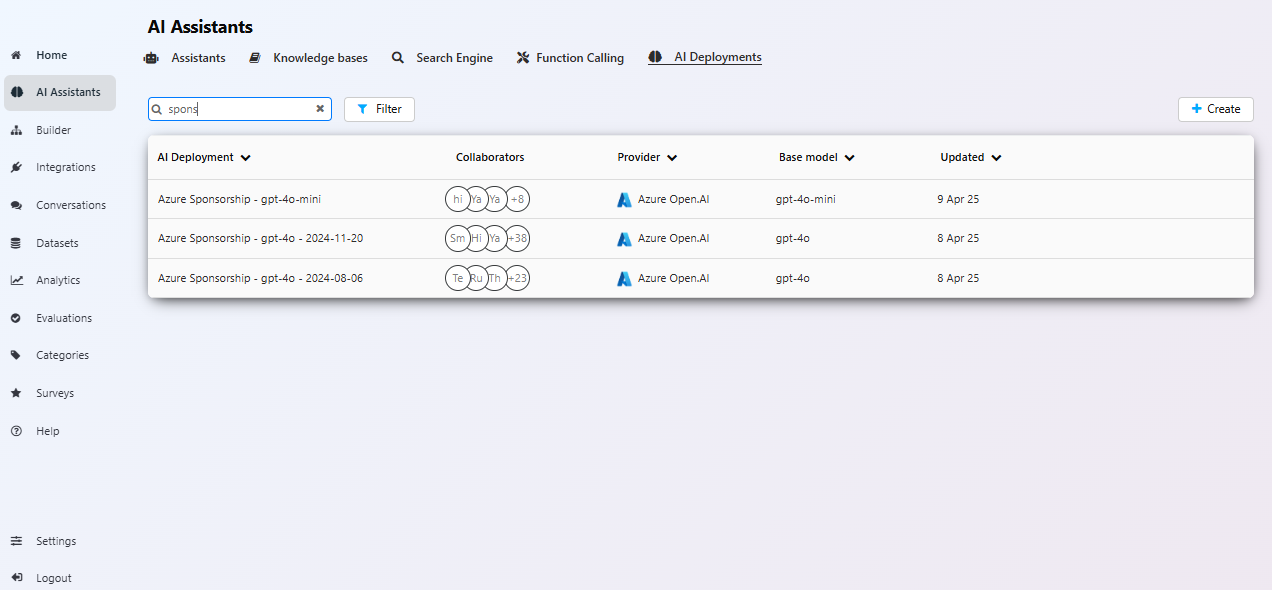Expand the +8 collaborators badge
Screen dimensions: 1272x590
pyautogui.click(x=517, y=199)
